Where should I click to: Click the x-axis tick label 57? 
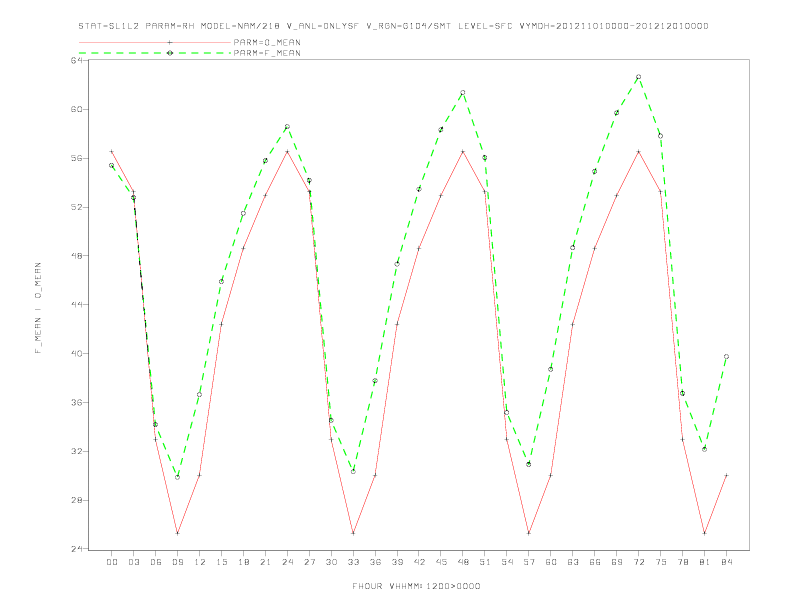(x=529, y=562)
